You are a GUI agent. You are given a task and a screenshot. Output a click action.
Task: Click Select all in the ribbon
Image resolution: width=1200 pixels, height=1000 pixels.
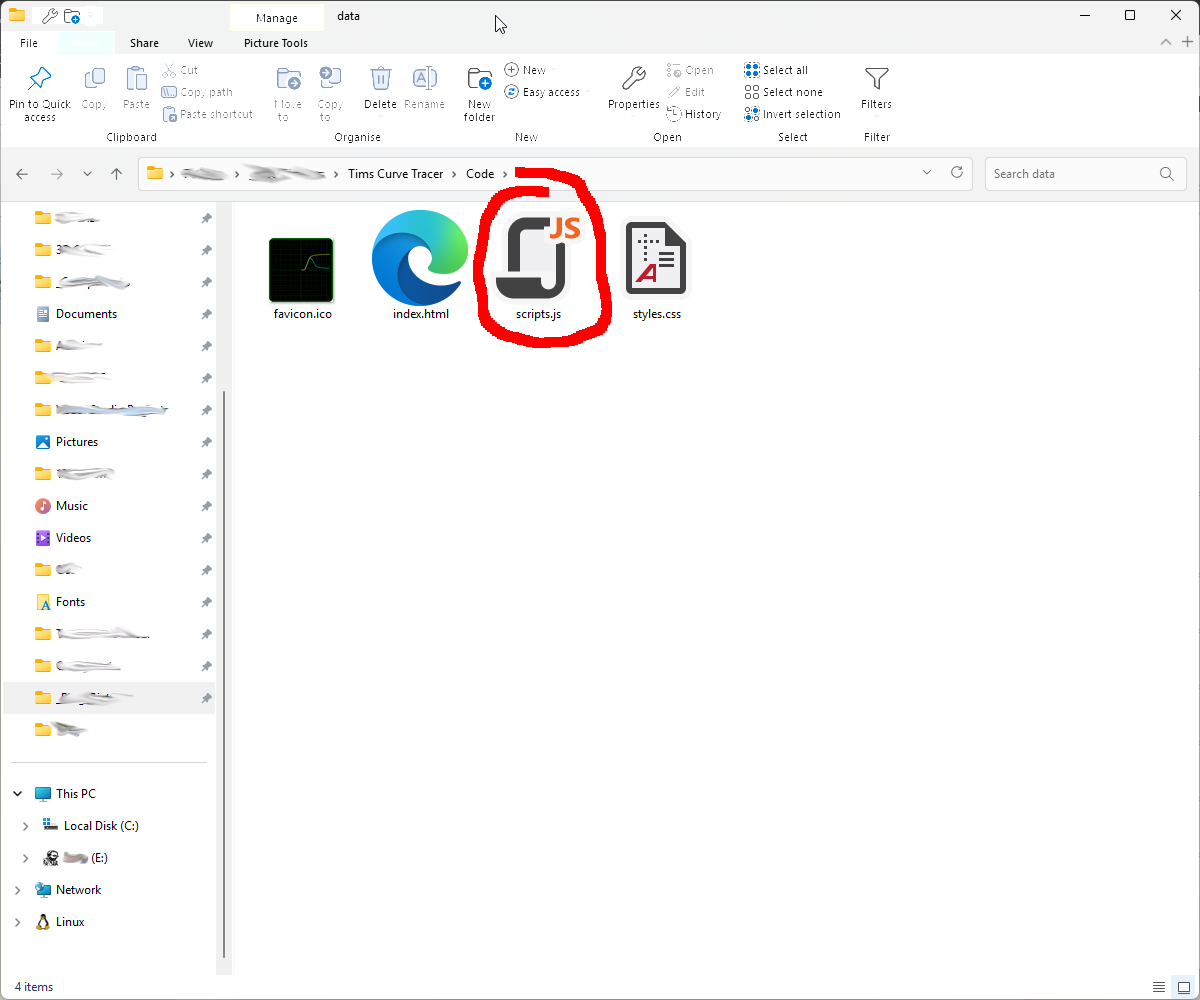(776, 70)
